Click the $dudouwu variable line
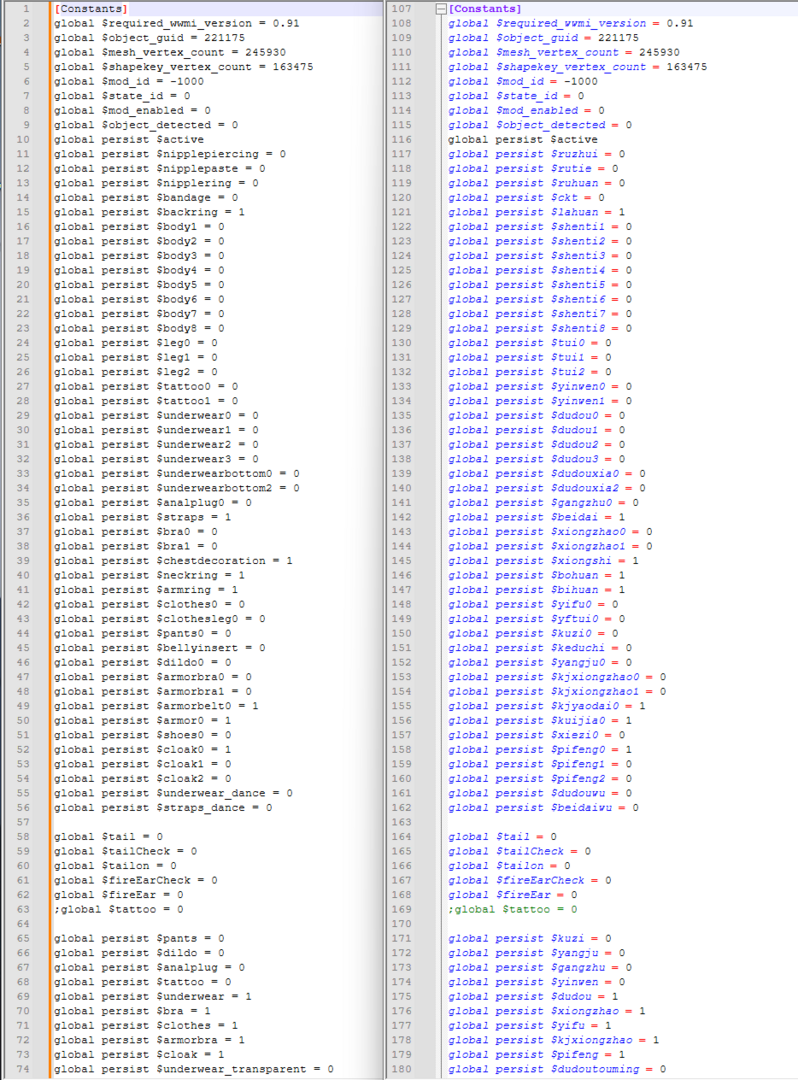 (540, 793)
